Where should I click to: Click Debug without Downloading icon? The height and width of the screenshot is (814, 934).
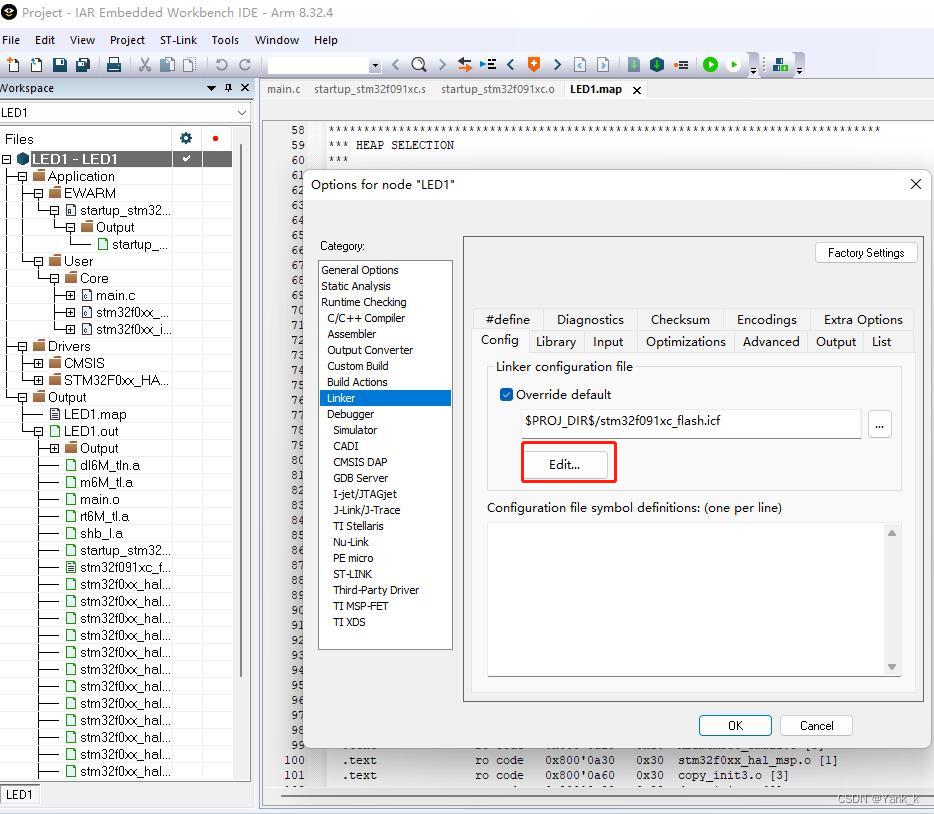pyautogui.click(x=734, y=64)
